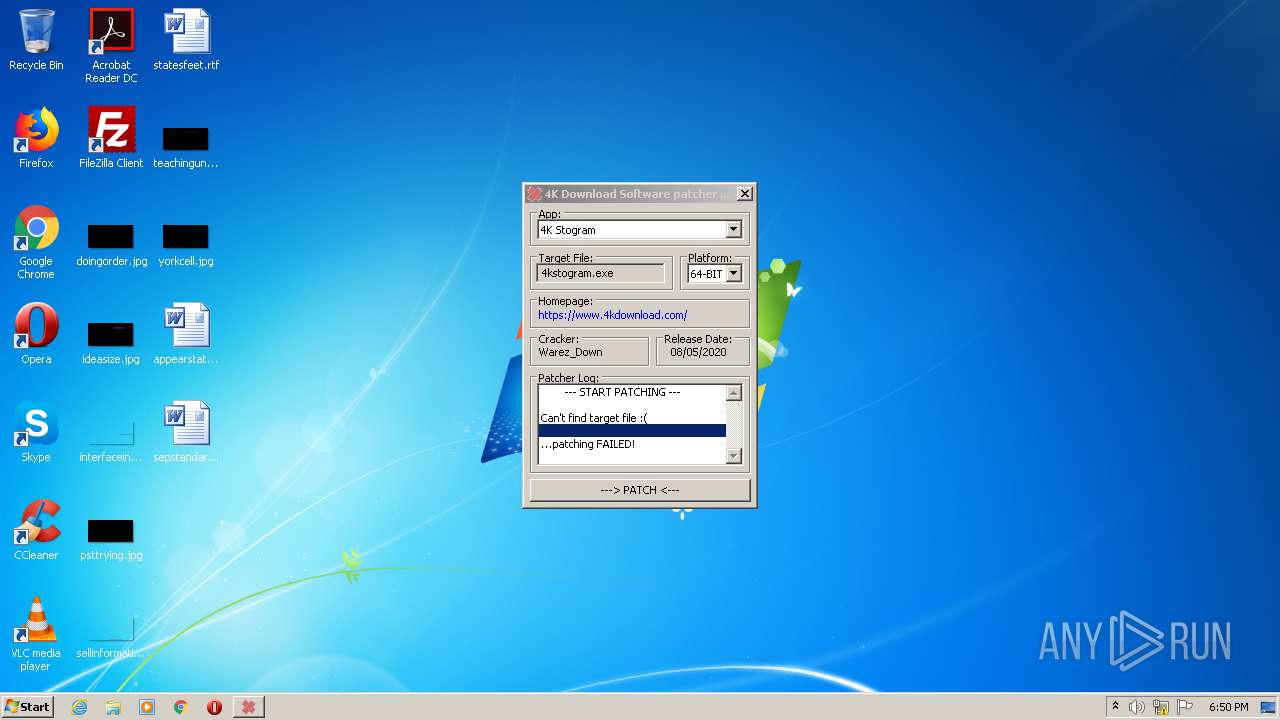Switch to patcher app in taskbar
1280x720 pixels.
[248, 707]
